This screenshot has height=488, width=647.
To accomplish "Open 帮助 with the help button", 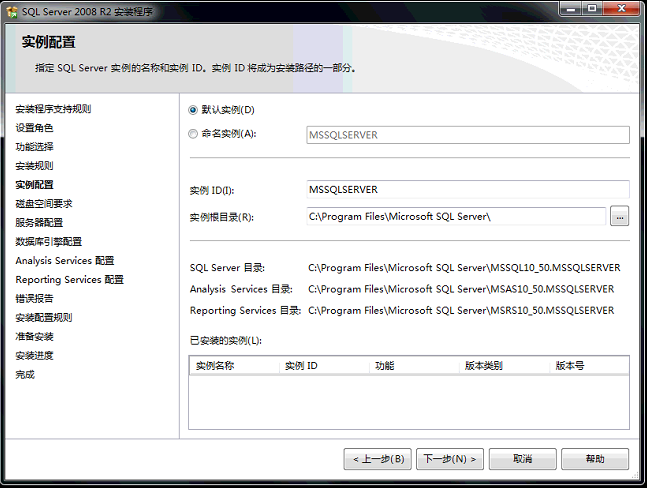I will [595, 459].
